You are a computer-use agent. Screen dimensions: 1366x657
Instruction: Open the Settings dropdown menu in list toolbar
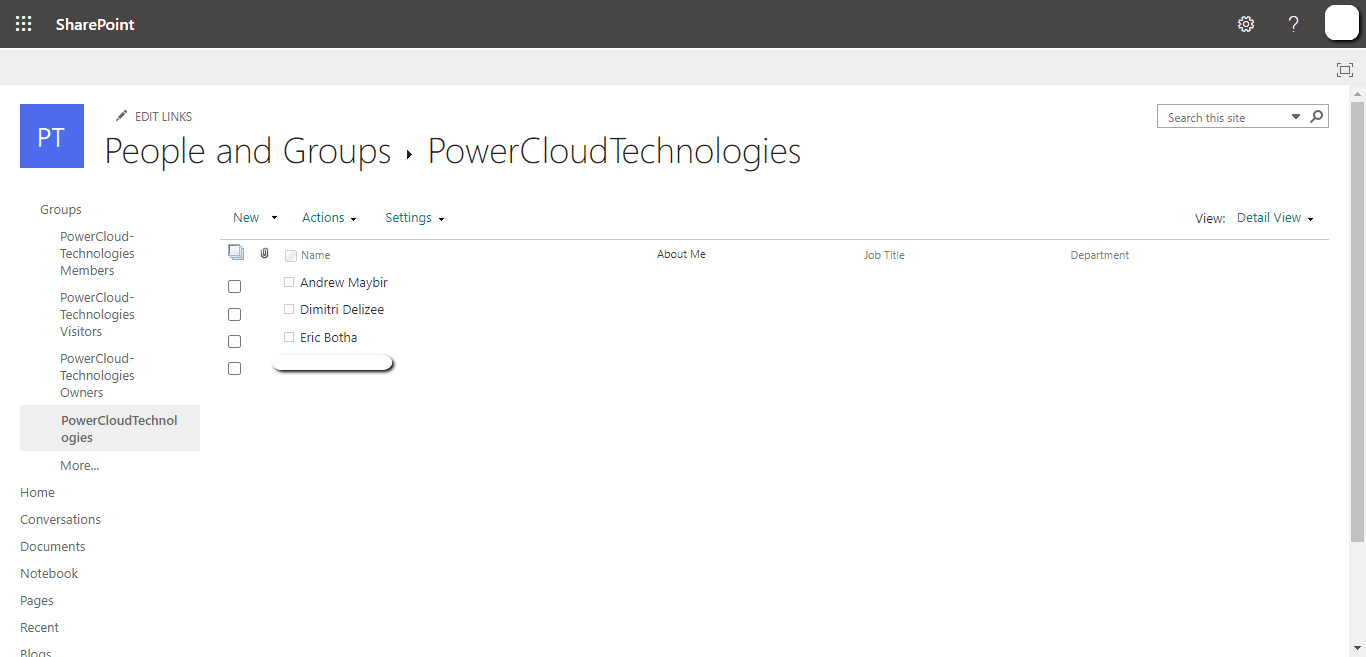point(414,218)
